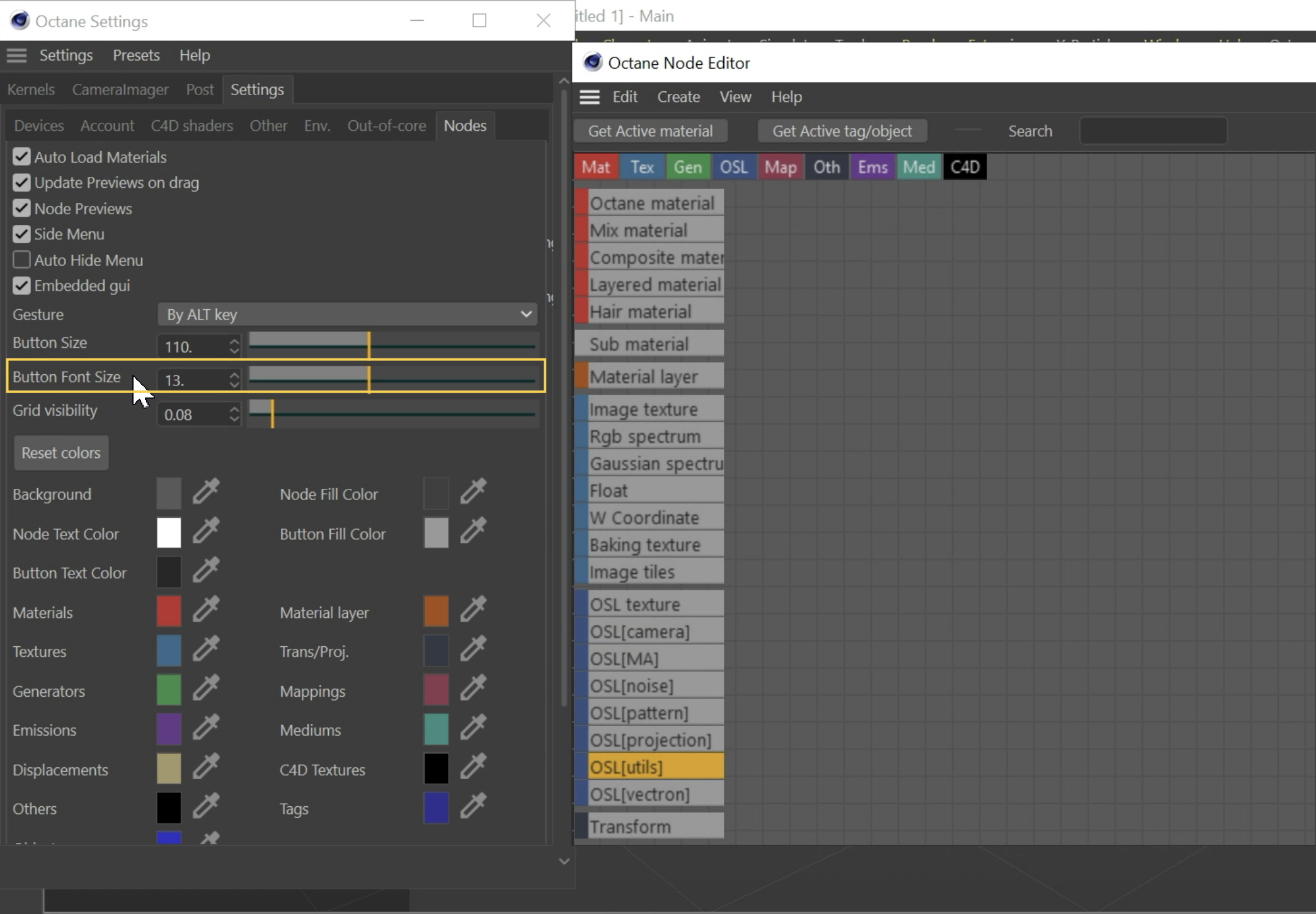Open the Gesture dropdown
1316x914 pixels.
tap(347, 314)
